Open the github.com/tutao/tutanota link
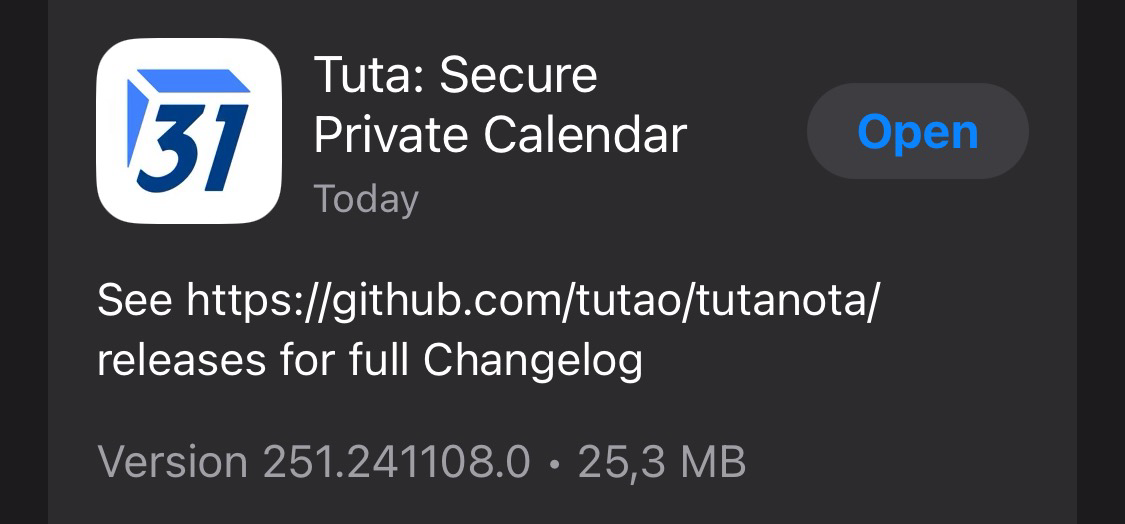Screen dimensions: 1125x524 click(x=530, y=301)
